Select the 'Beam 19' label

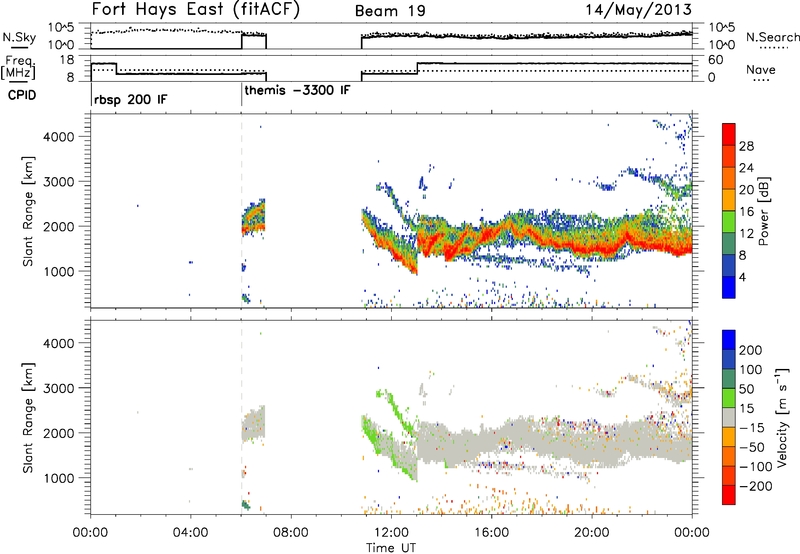tap(390, 11)
